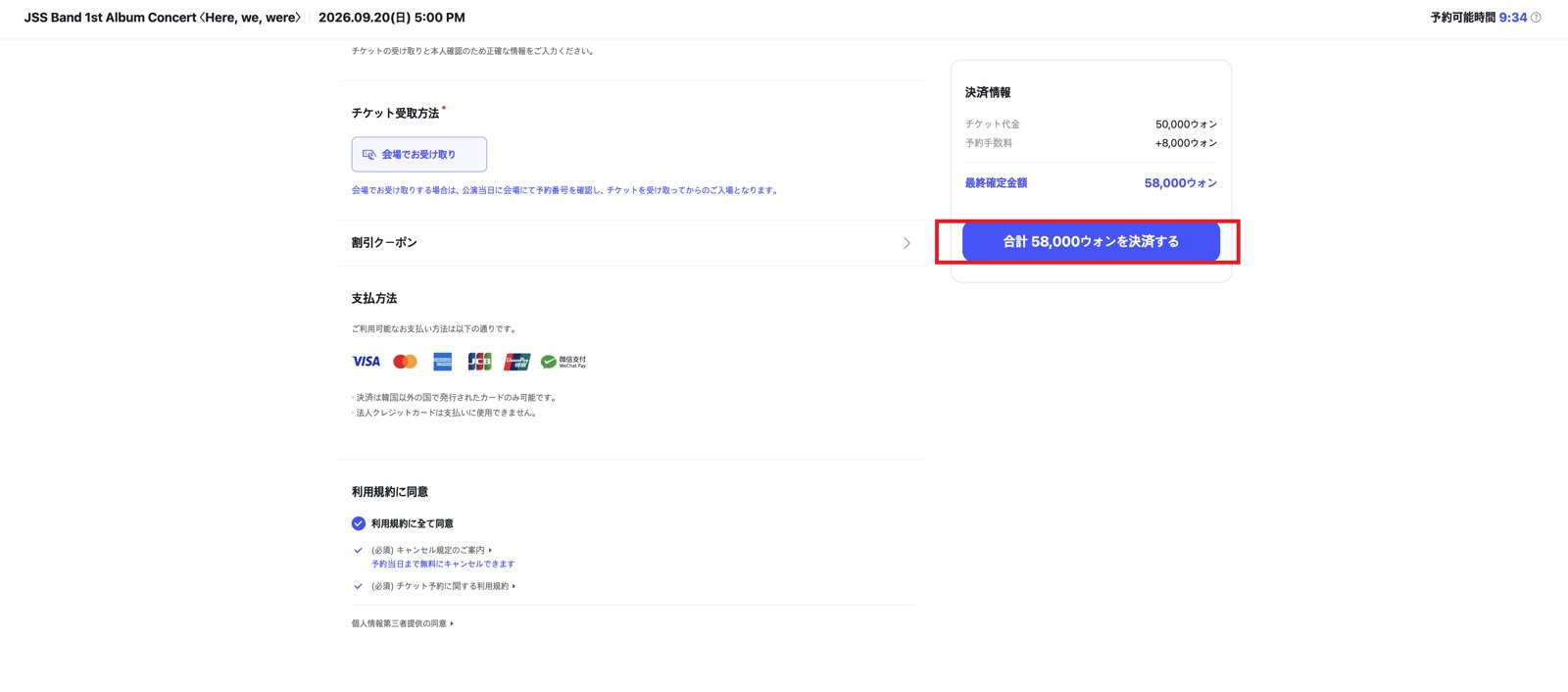1568x692 pixels.
Task: Expand チケット予約に関する利用規約 details arrow
Action: [x=514, y=586]
